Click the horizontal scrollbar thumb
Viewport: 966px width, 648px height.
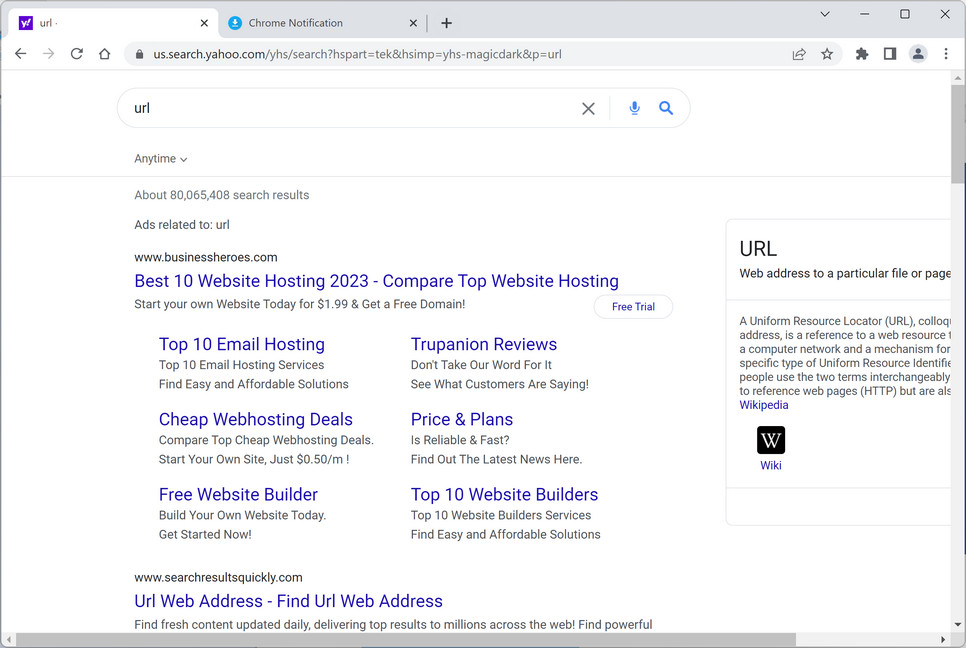(405, 639)
